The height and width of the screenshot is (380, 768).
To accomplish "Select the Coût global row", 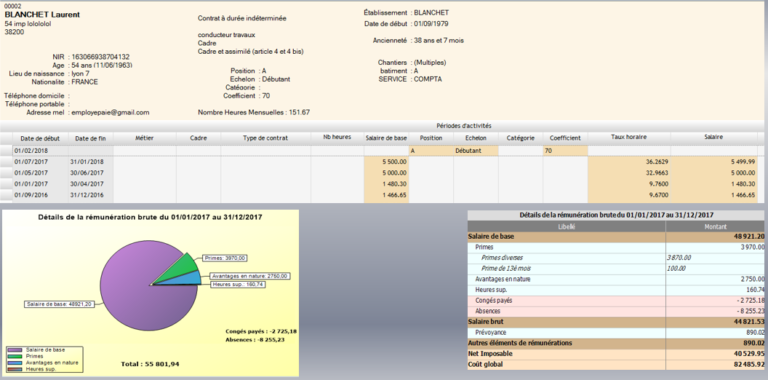I will pyautogui.click(x=616, y=364).
